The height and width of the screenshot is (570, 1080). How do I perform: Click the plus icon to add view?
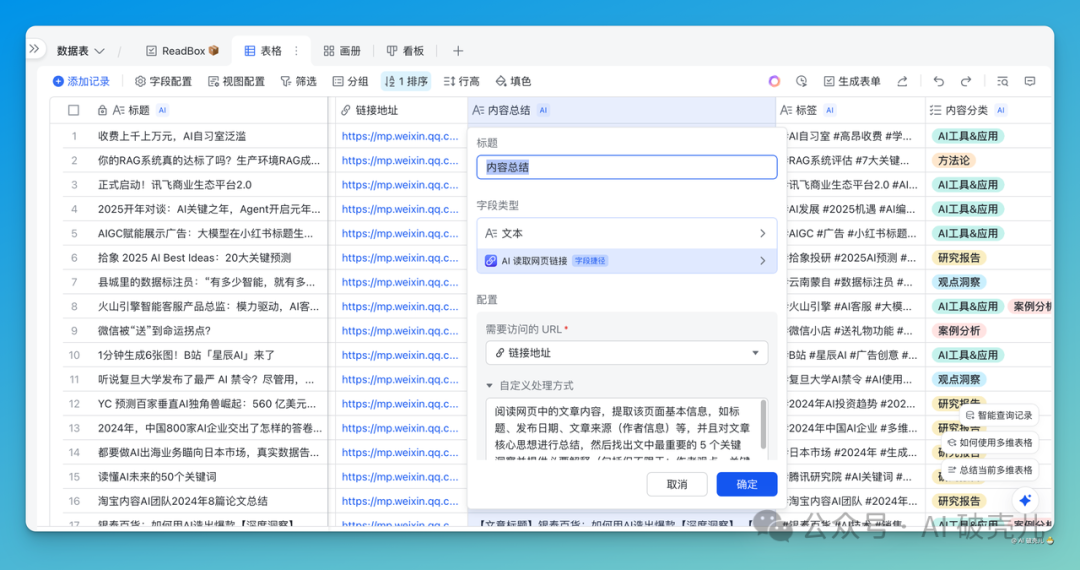[x=458, y=51]
